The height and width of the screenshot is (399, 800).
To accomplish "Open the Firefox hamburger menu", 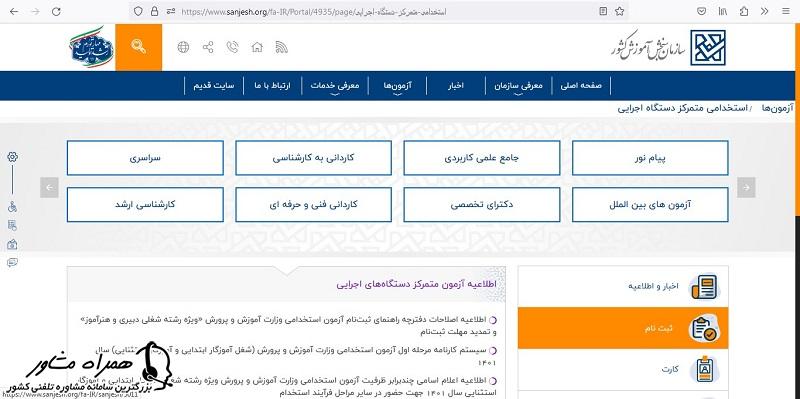I will (x=786, y=11).
